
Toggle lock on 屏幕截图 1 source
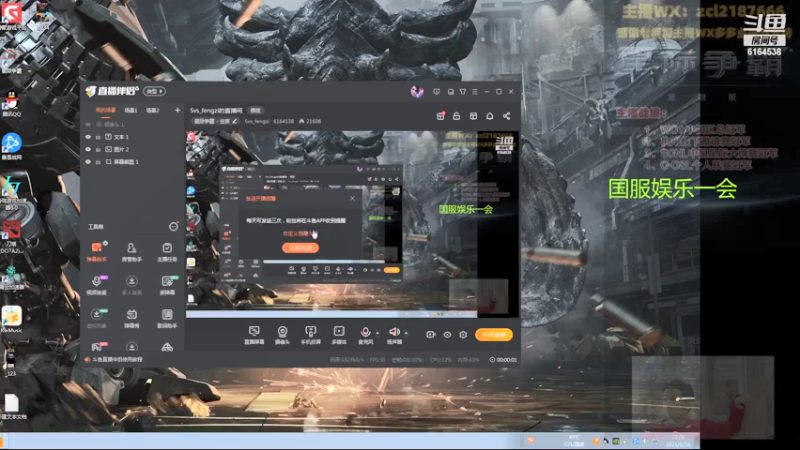[x=98, y=162]
